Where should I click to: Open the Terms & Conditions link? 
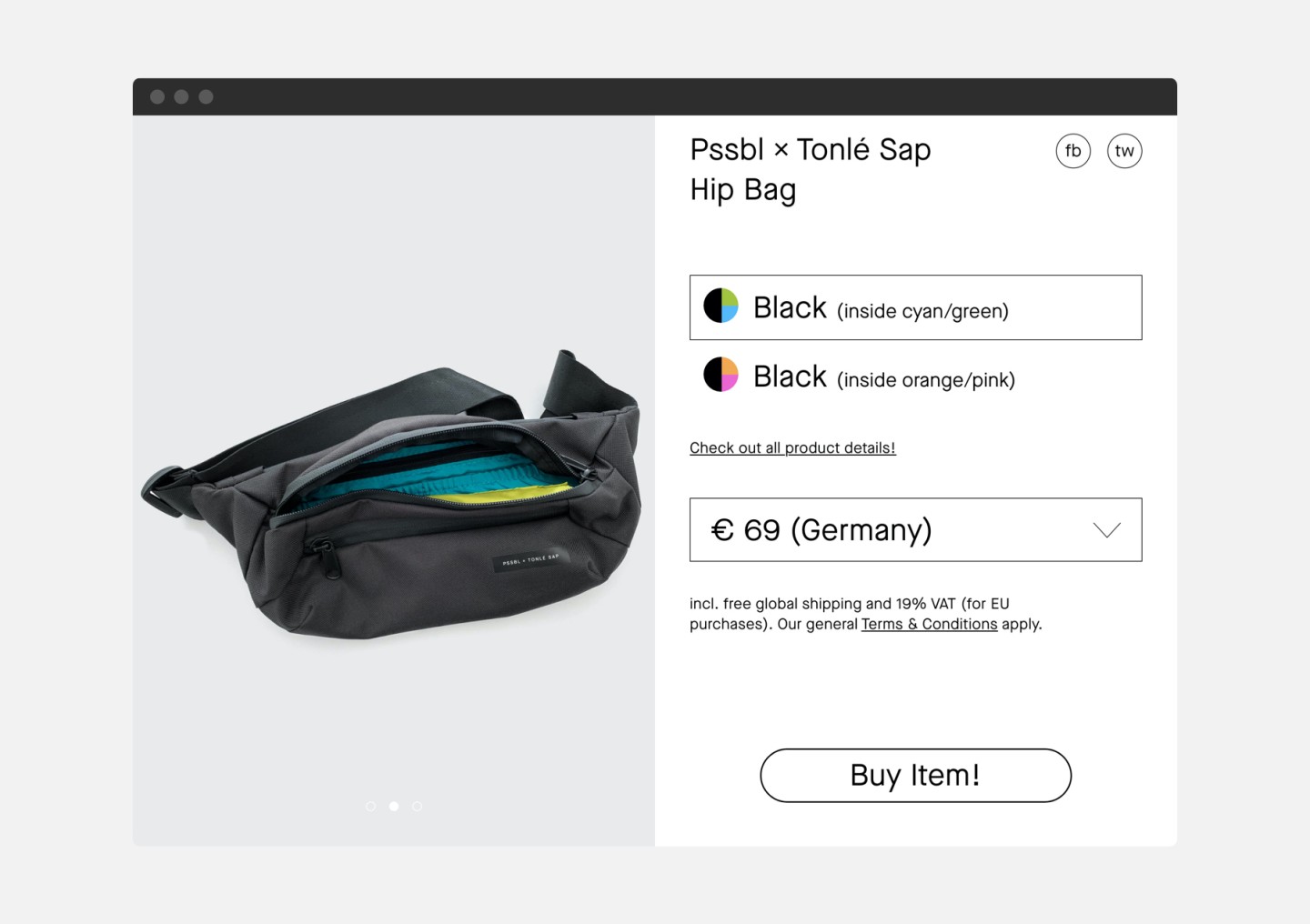pyautogui.click(x=929, y=624)
